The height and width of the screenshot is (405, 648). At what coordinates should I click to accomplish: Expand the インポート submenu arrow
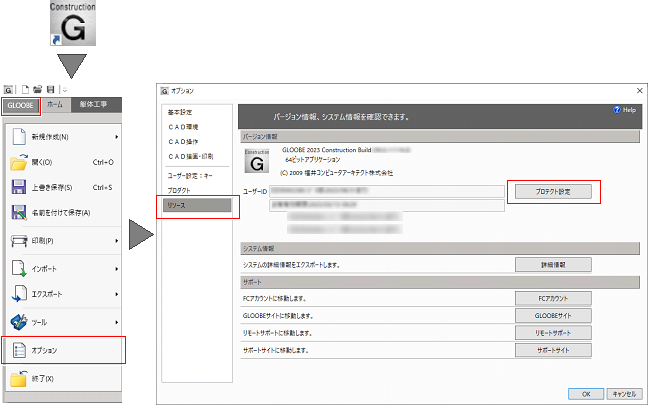pos(117,269)
